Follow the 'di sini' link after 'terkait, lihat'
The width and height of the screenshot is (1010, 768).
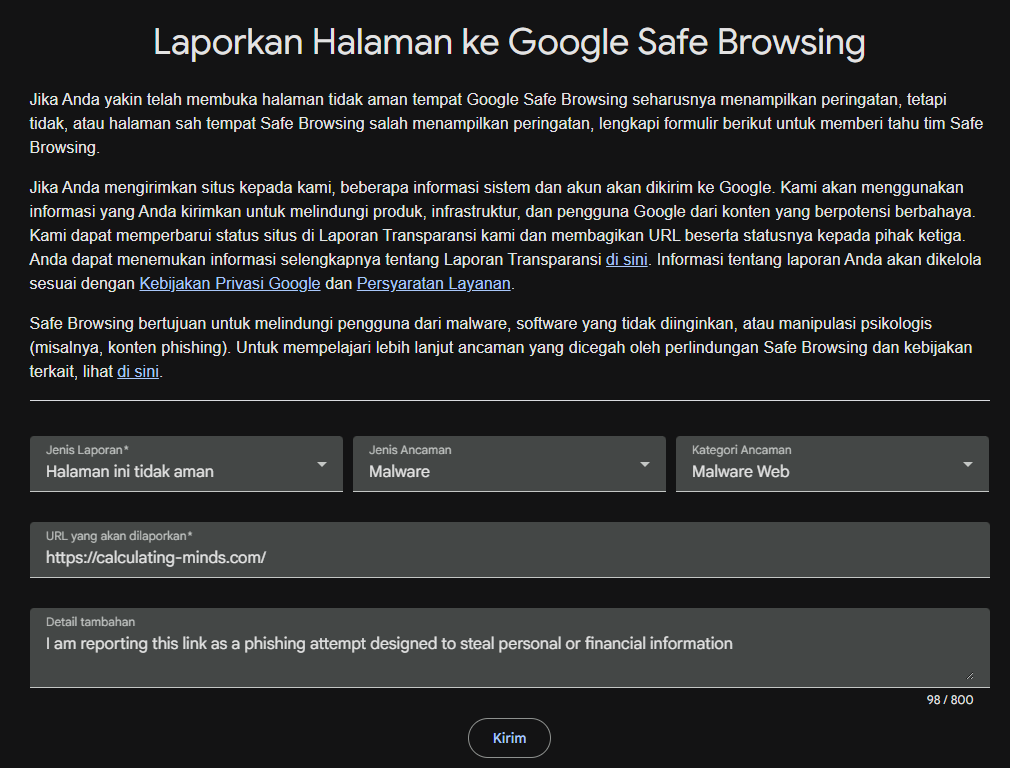[138, 372]
